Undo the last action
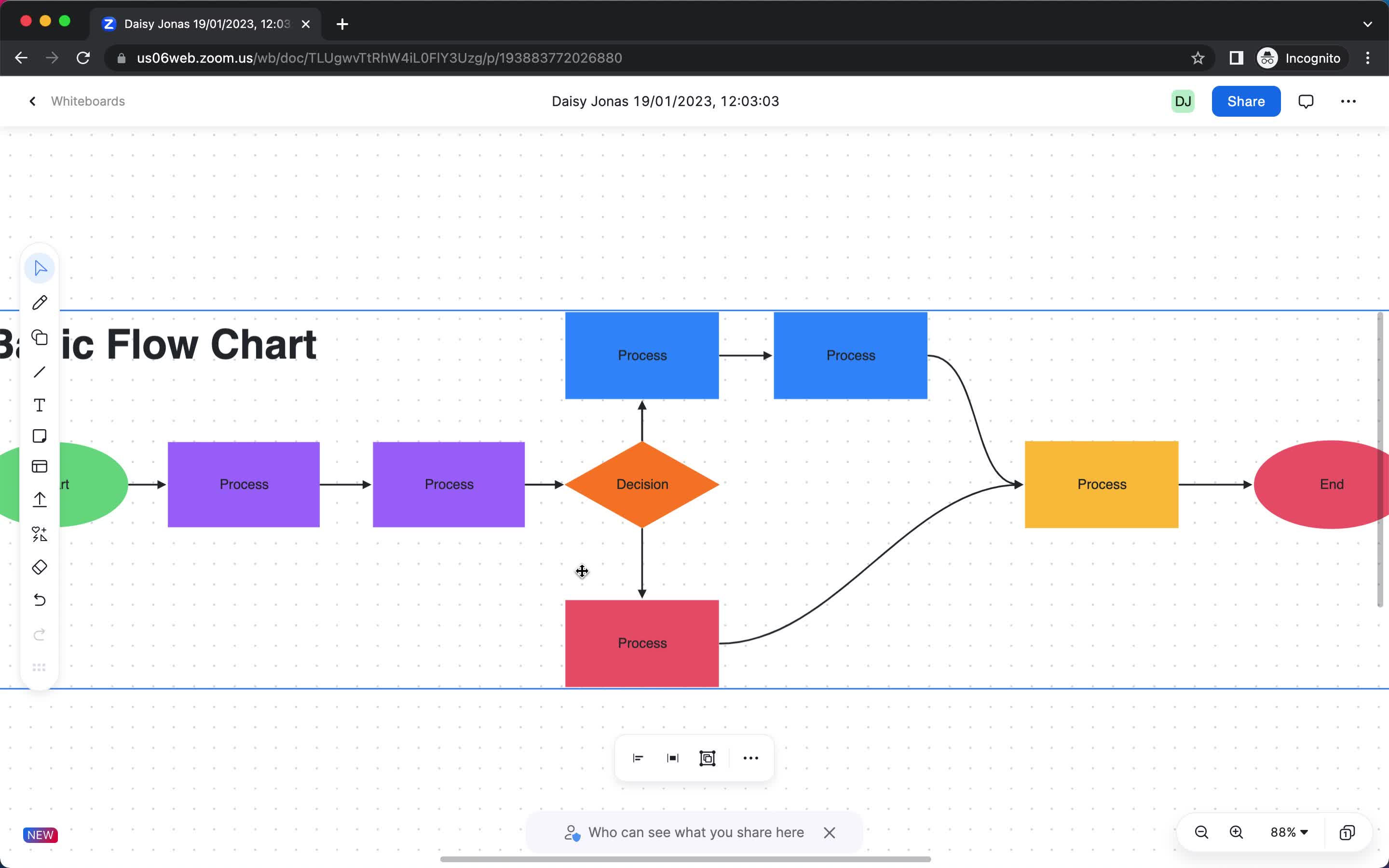Image resolution: width=1389 pixels, height=868 pixels. 40,600
